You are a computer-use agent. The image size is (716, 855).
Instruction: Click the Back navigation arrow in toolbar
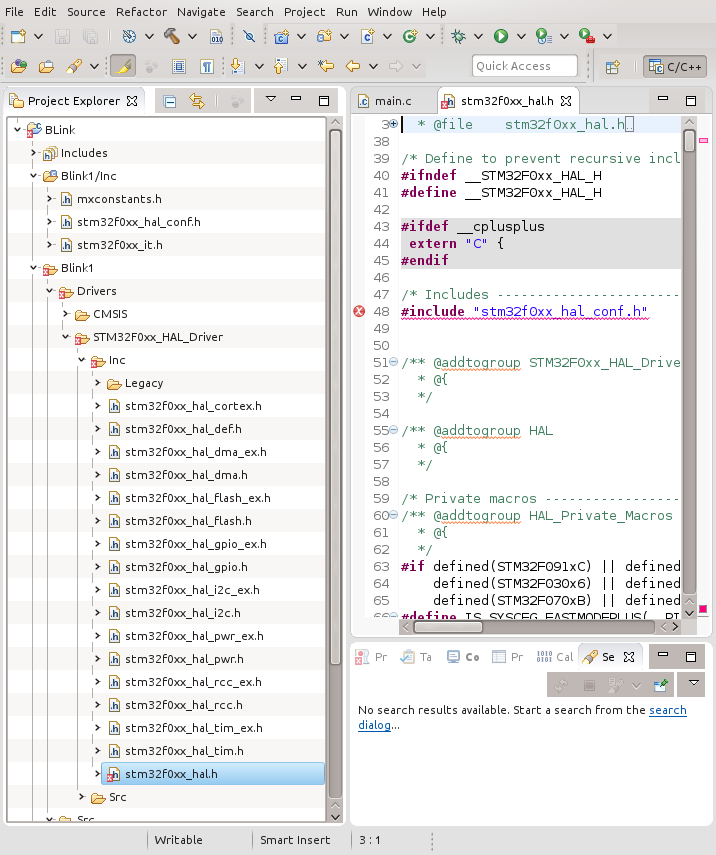pyautogui.click(x=352, y=67)
